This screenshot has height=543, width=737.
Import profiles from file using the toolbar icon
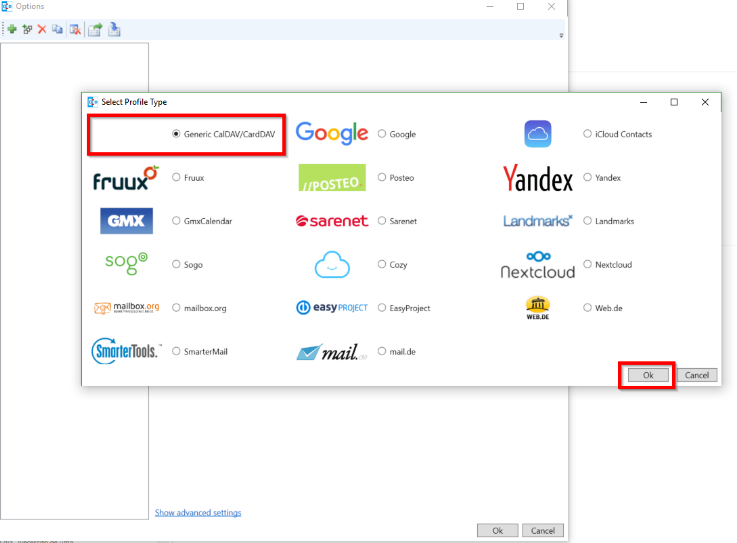click(114, 30)
